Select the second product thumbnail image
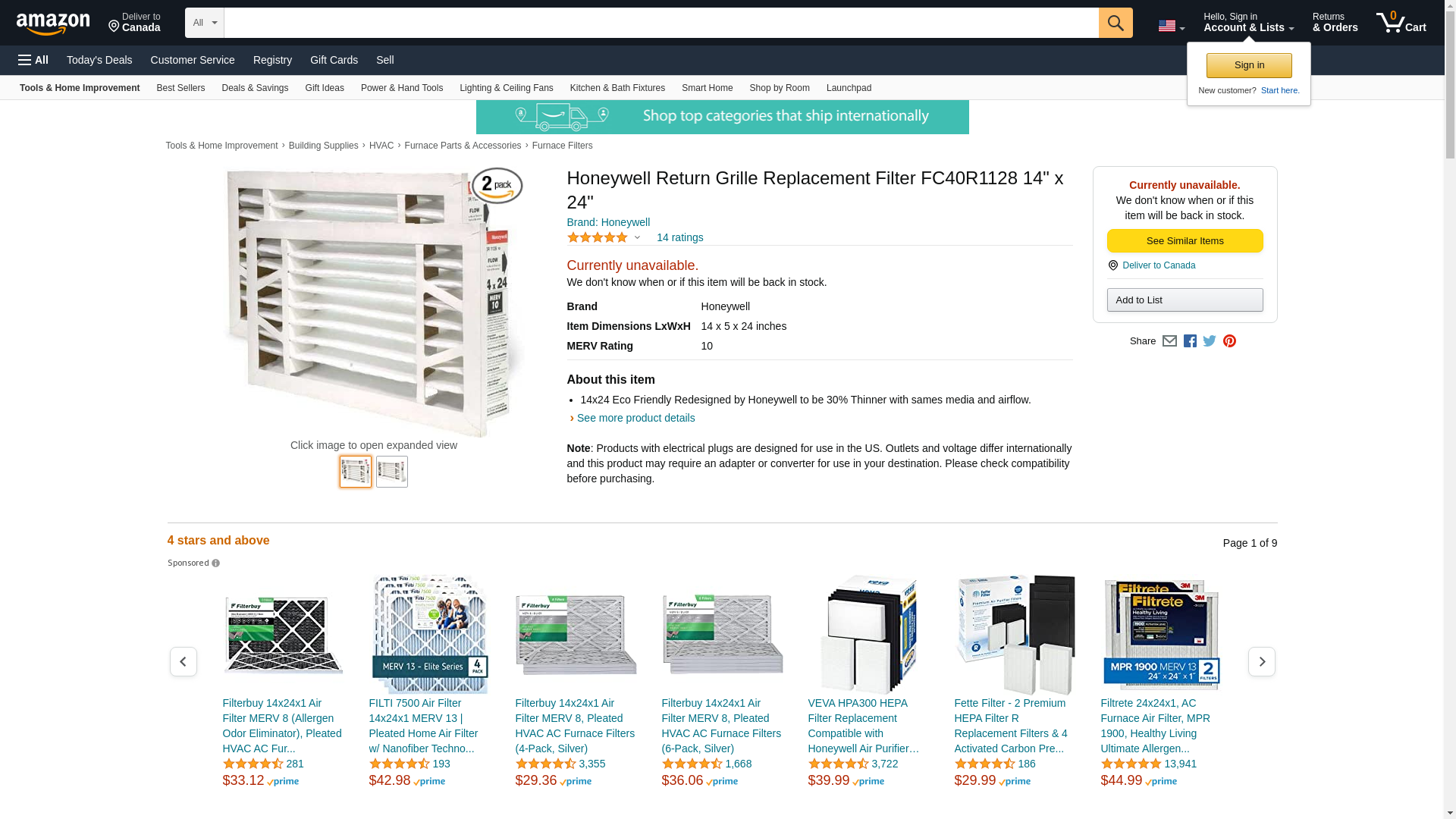Image resolution: width=1456 pixels, height=819 pixels. click(x=392, y=472)
